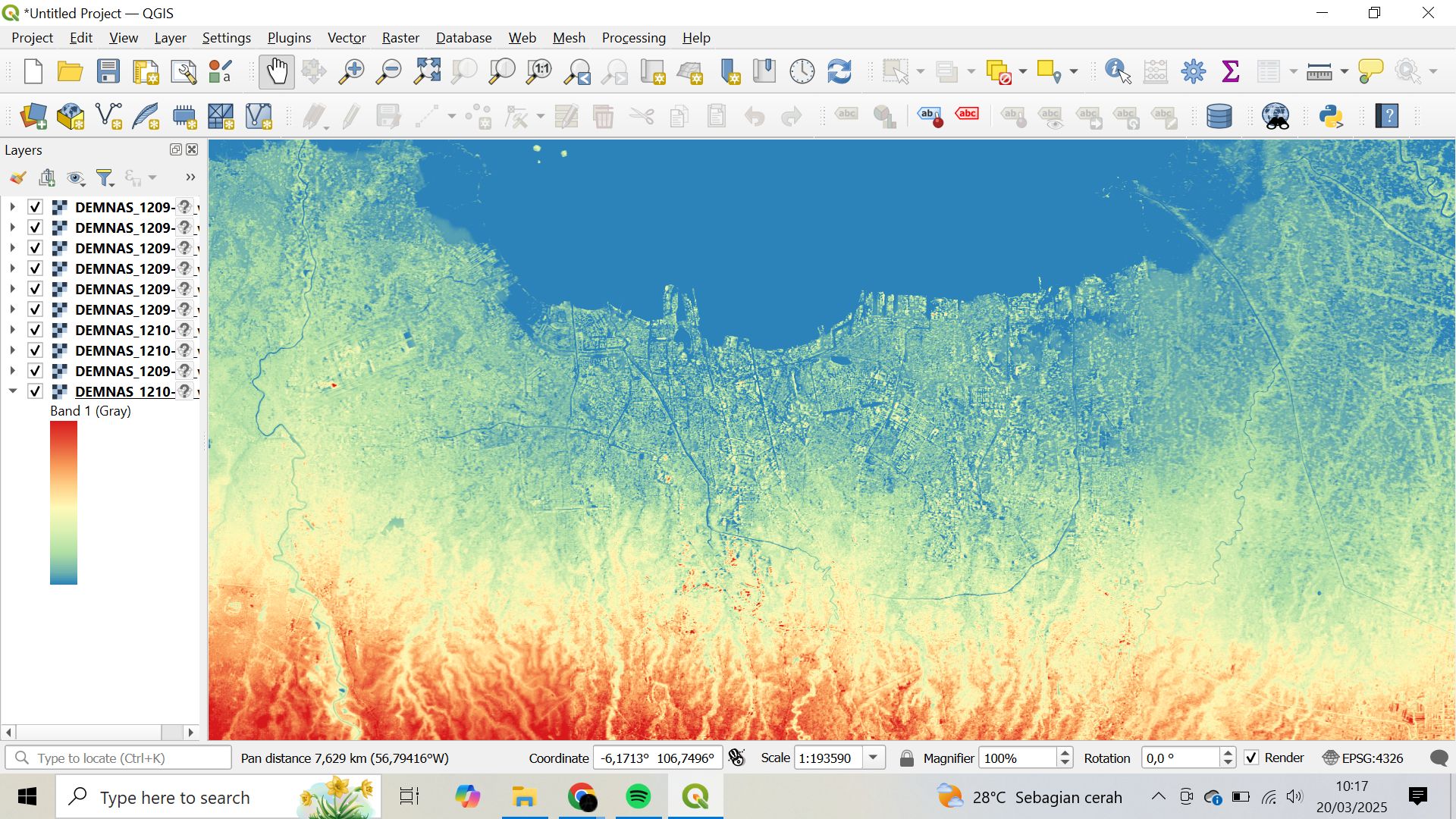Click the Windows Start button
Screen dimensions: 1456x819
pos(27,796)
